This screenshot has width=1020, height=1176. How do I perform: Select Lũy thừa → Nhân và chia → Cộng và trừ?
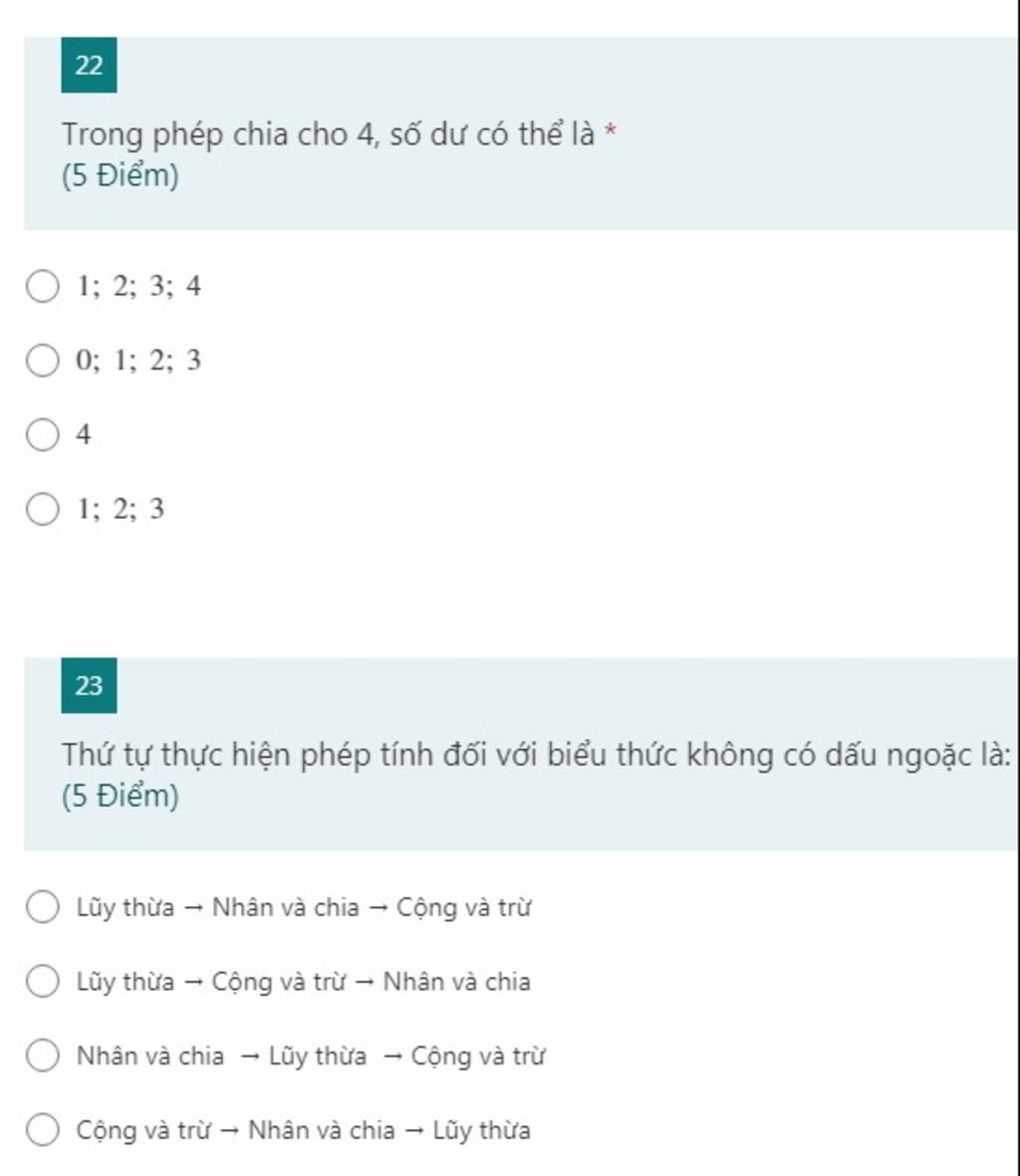[x=42, y=907]
